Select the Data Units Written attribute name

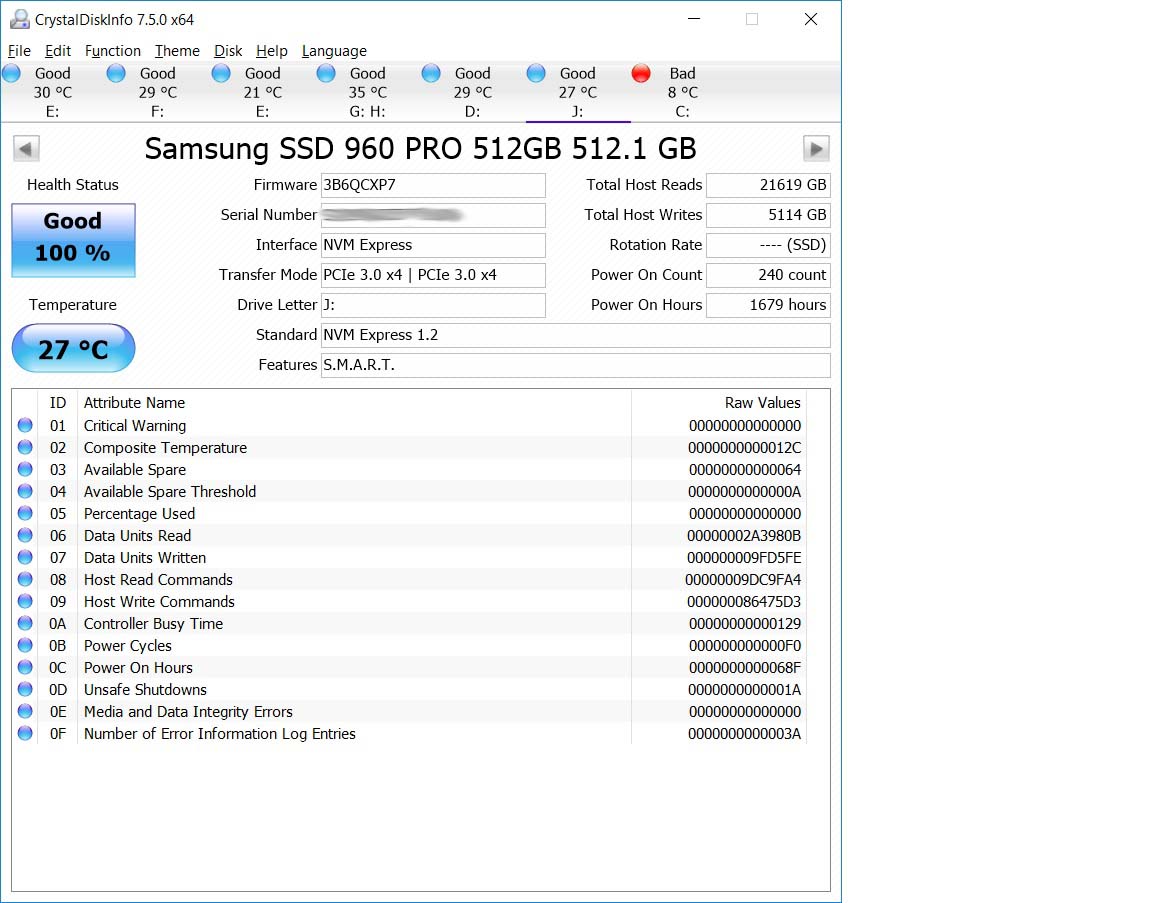pos(145,558)
